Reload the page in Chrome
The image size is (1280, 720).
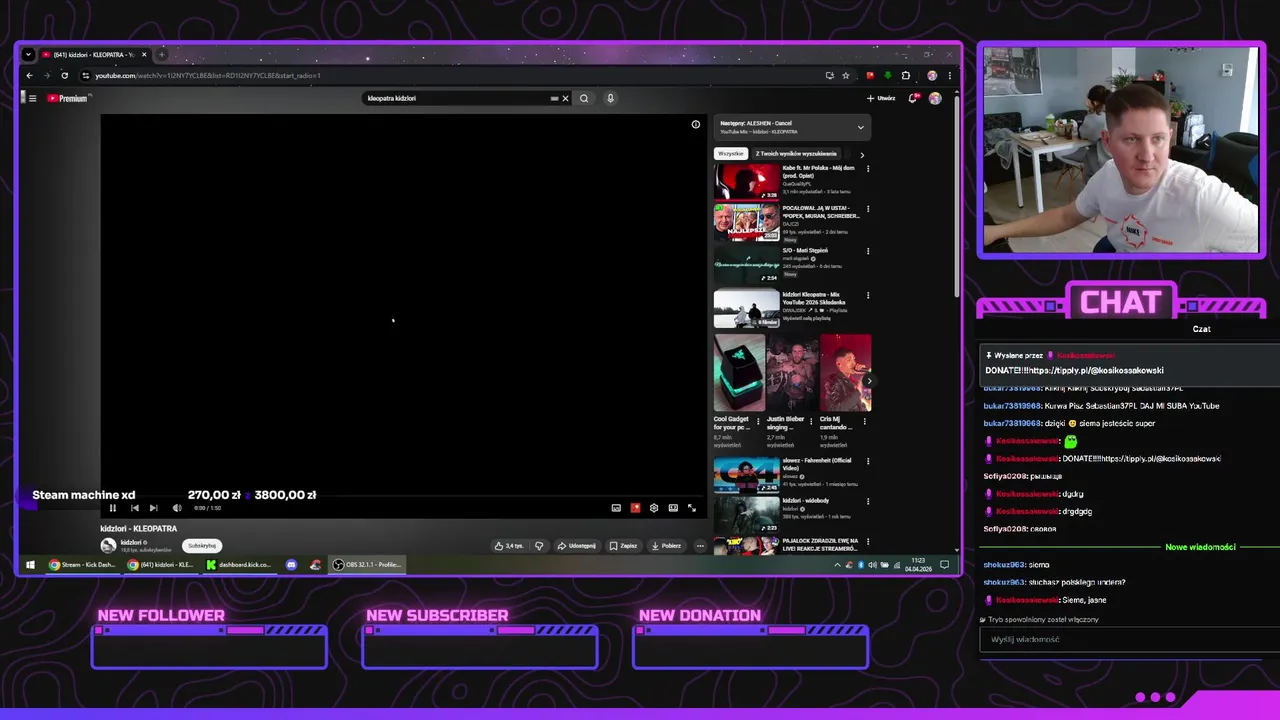click(65, 75)
